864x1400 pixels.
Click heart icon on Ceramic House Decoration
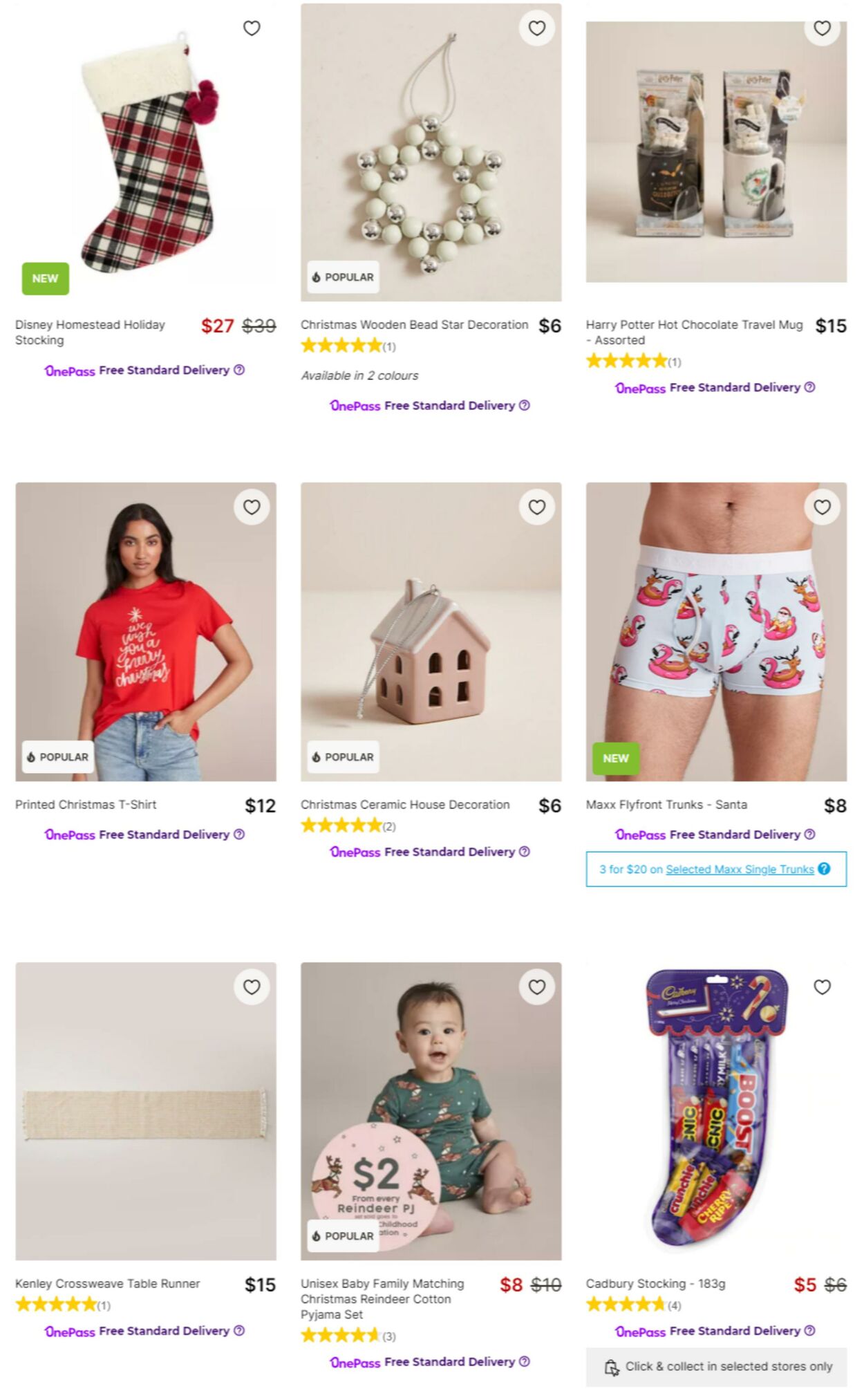pyautogui.click(x=537, y=507)
